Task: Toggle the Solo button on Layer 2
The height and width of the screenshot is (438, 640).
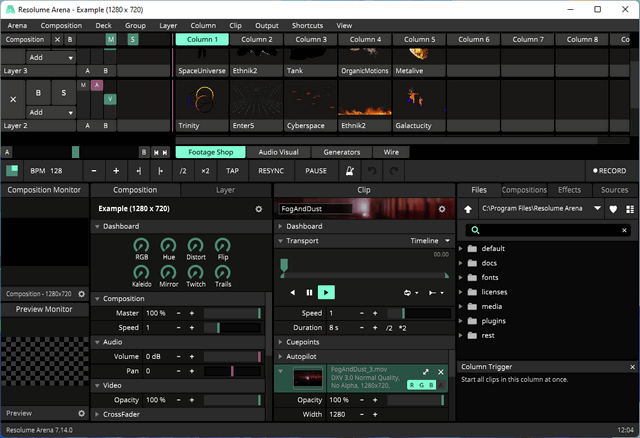Action: click(x=63, y=93)
